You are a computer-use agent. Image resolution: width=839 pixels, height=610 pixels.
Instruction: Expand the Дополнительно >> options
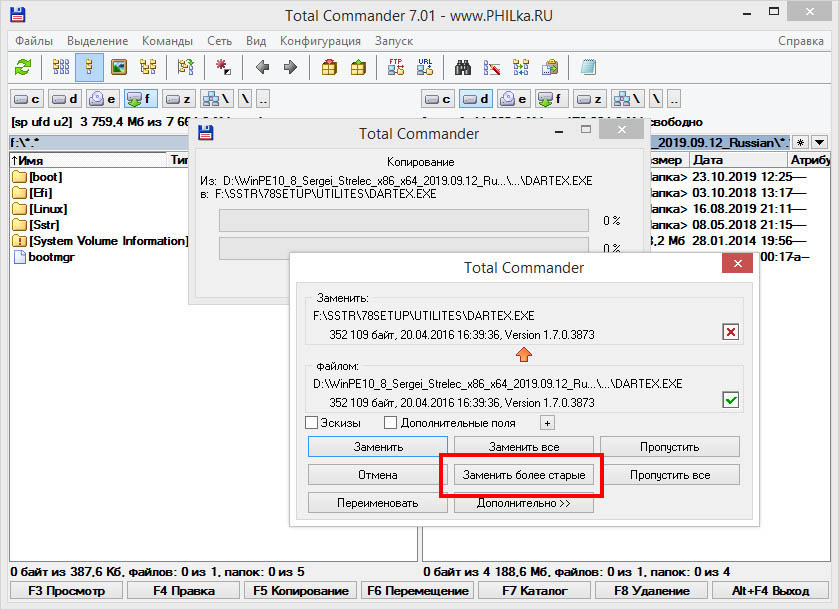coord(524,503)
